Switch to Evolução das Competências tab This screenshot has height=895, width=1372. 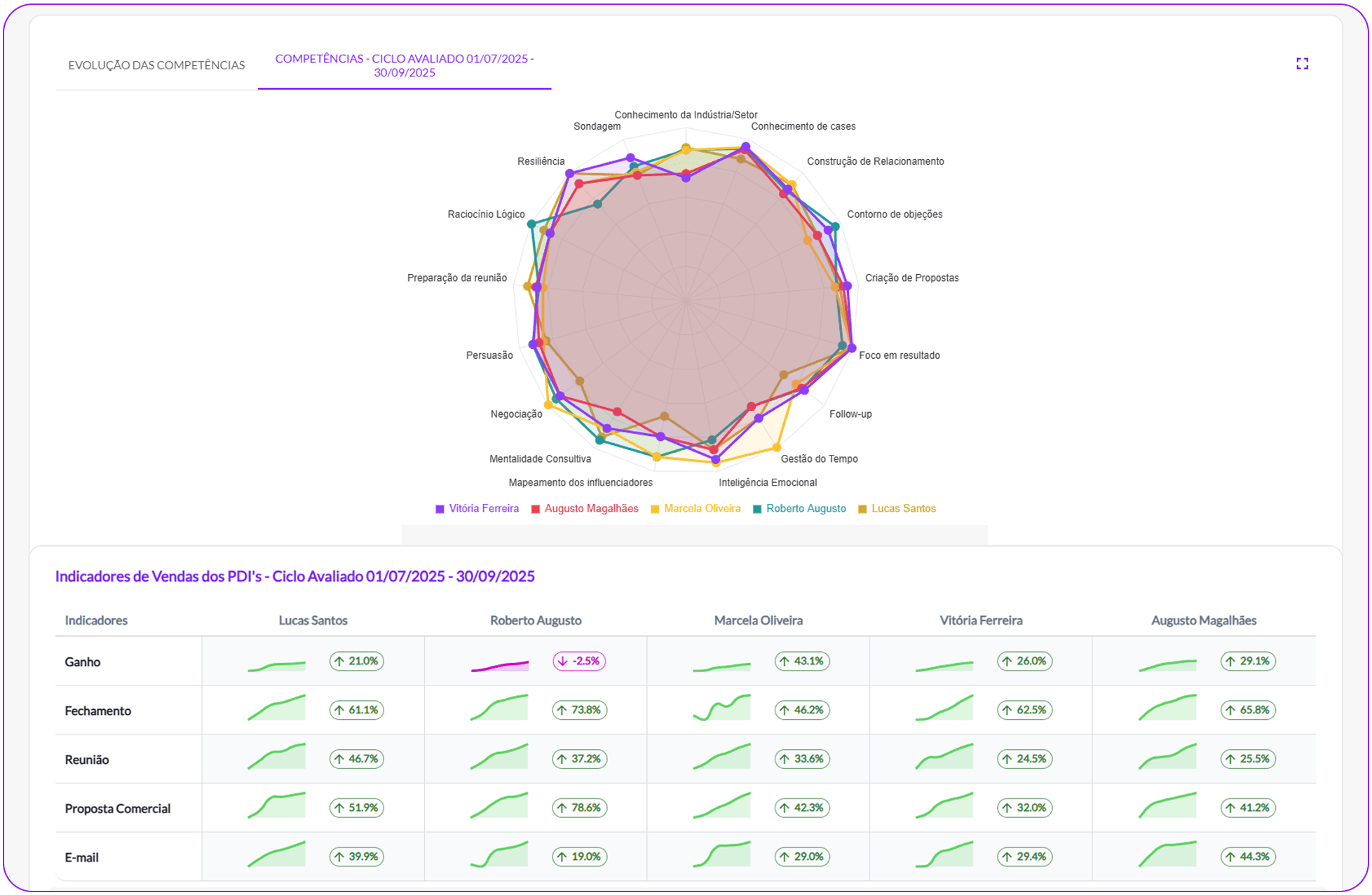tap(156, 65)
